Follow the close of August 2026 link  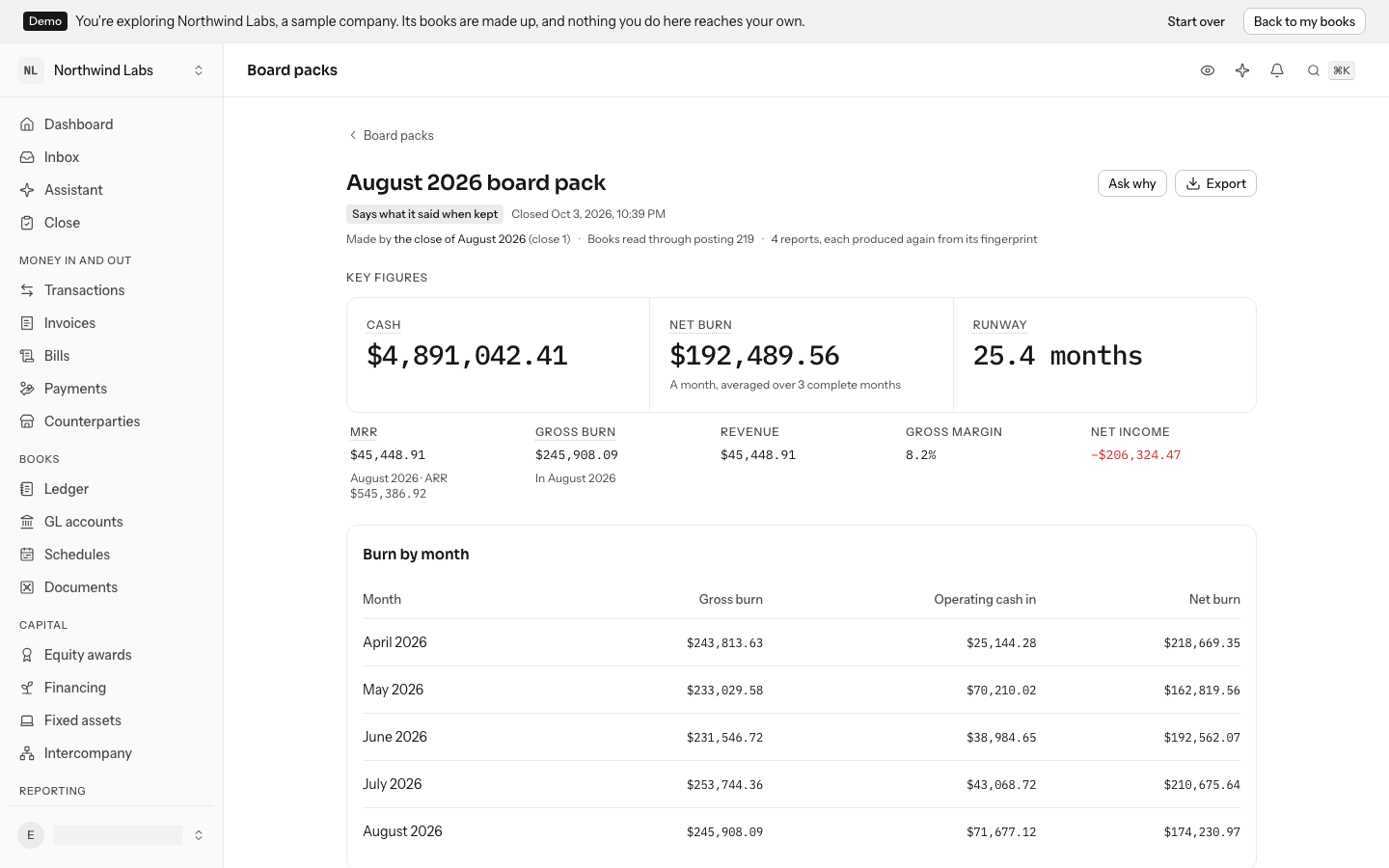(x=460, y=239)
